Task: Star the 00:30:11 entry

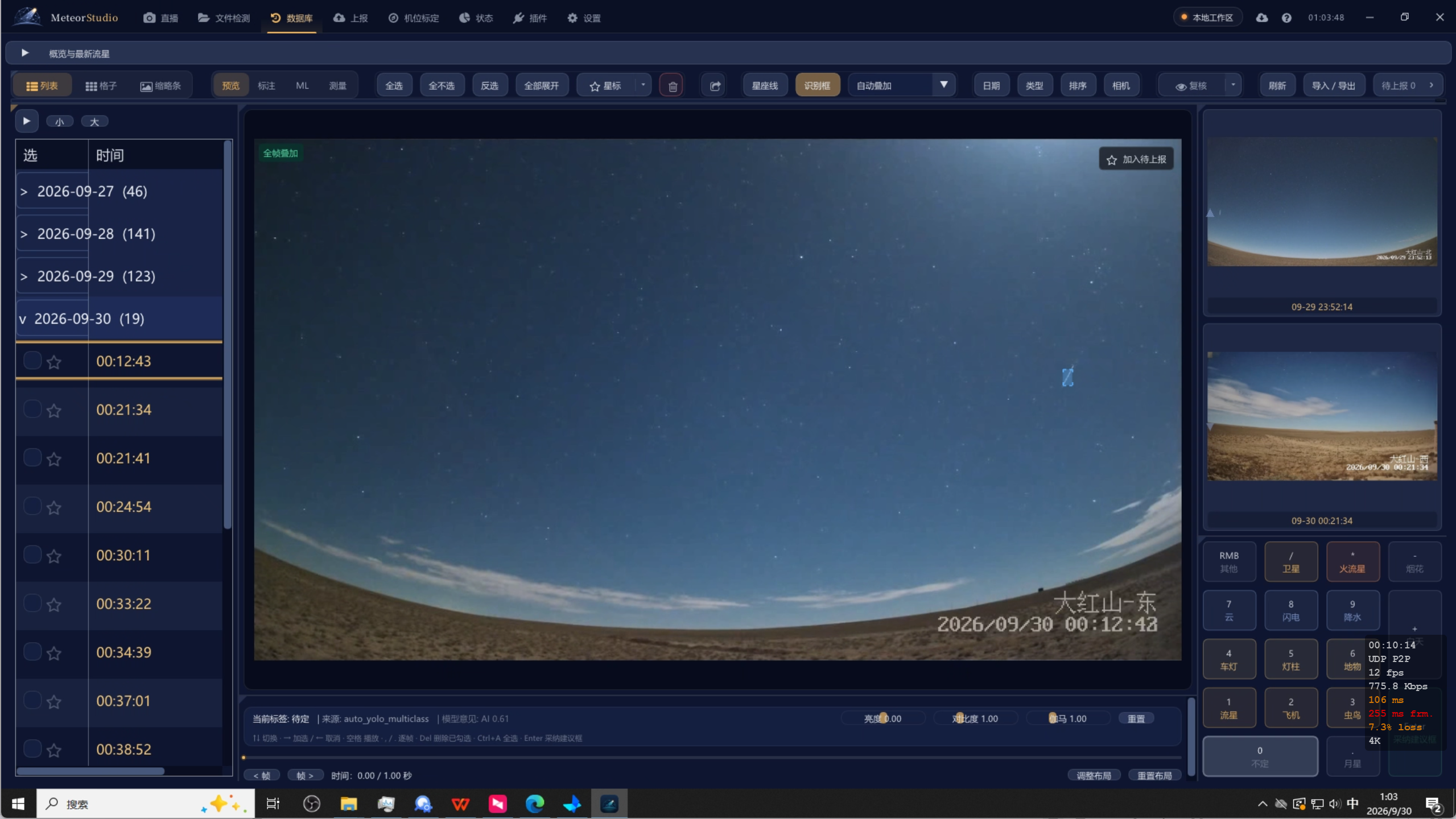Action: coord(54,556)
